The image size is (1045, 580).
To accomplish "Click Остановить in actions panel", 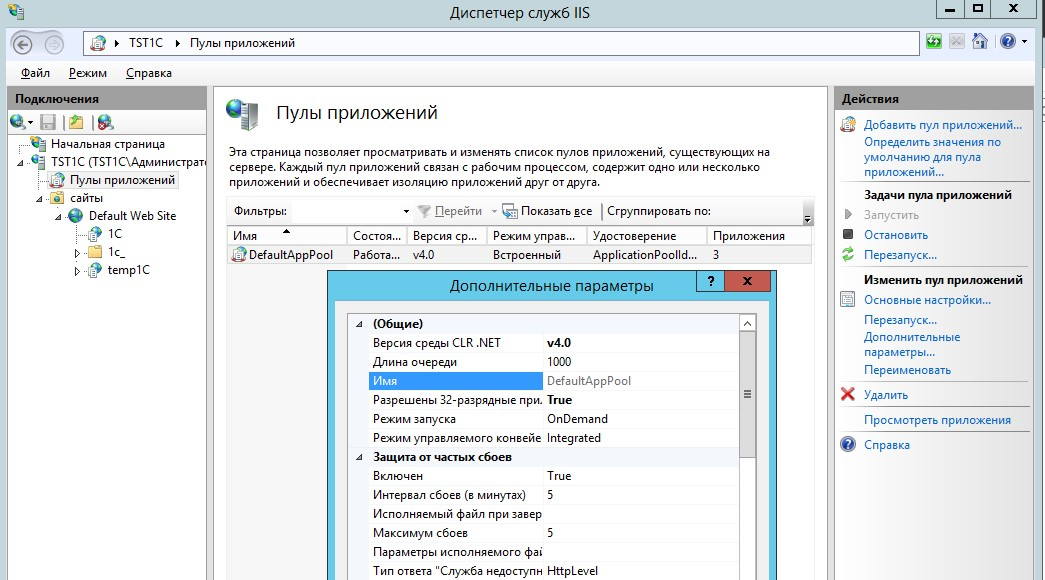I will 895,235.
